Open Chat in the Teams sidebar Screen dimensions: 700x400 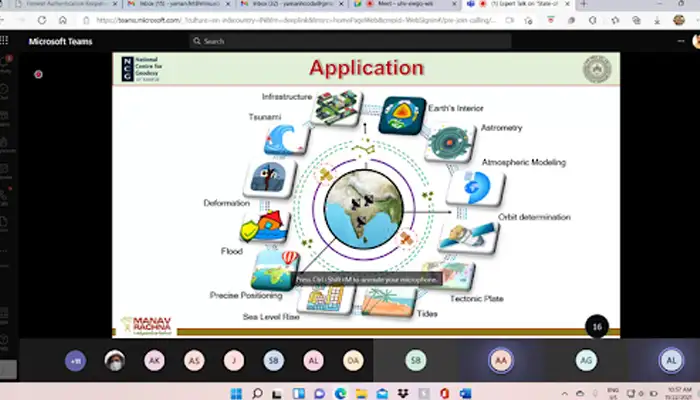coord(6,97)
